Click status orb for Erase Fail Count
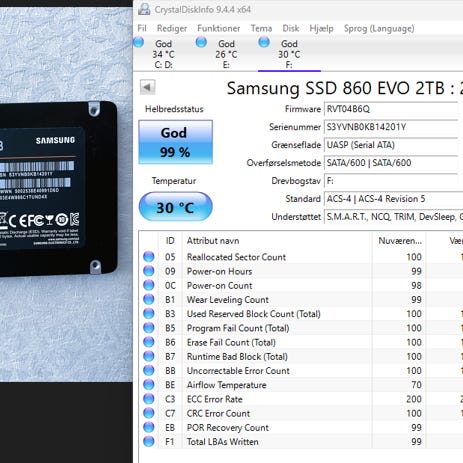 (x=149, y=342)
